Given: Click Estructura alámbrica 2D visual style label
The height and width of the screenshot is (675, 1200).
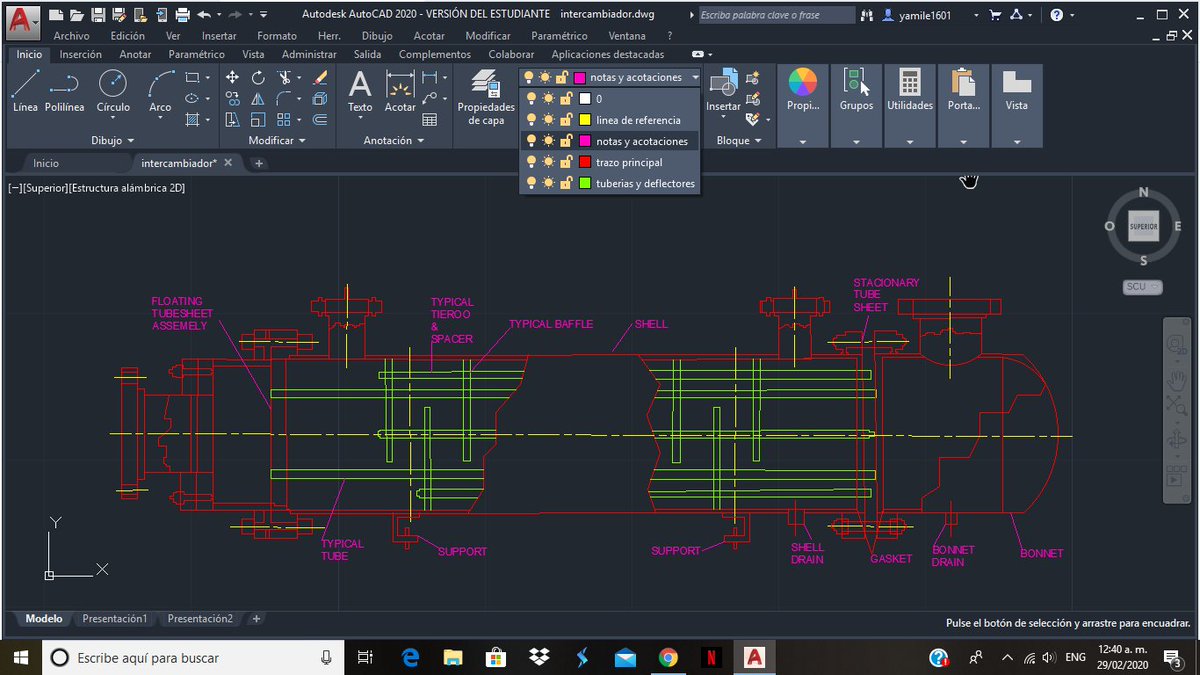Looking at the screenshot, I should 127,188.
